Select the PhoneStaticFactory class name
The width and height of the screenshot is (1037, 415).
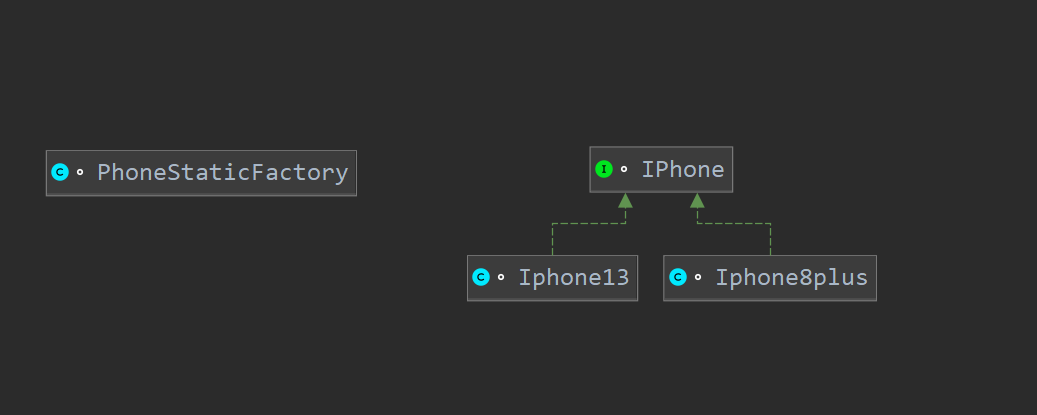[222, 172]
